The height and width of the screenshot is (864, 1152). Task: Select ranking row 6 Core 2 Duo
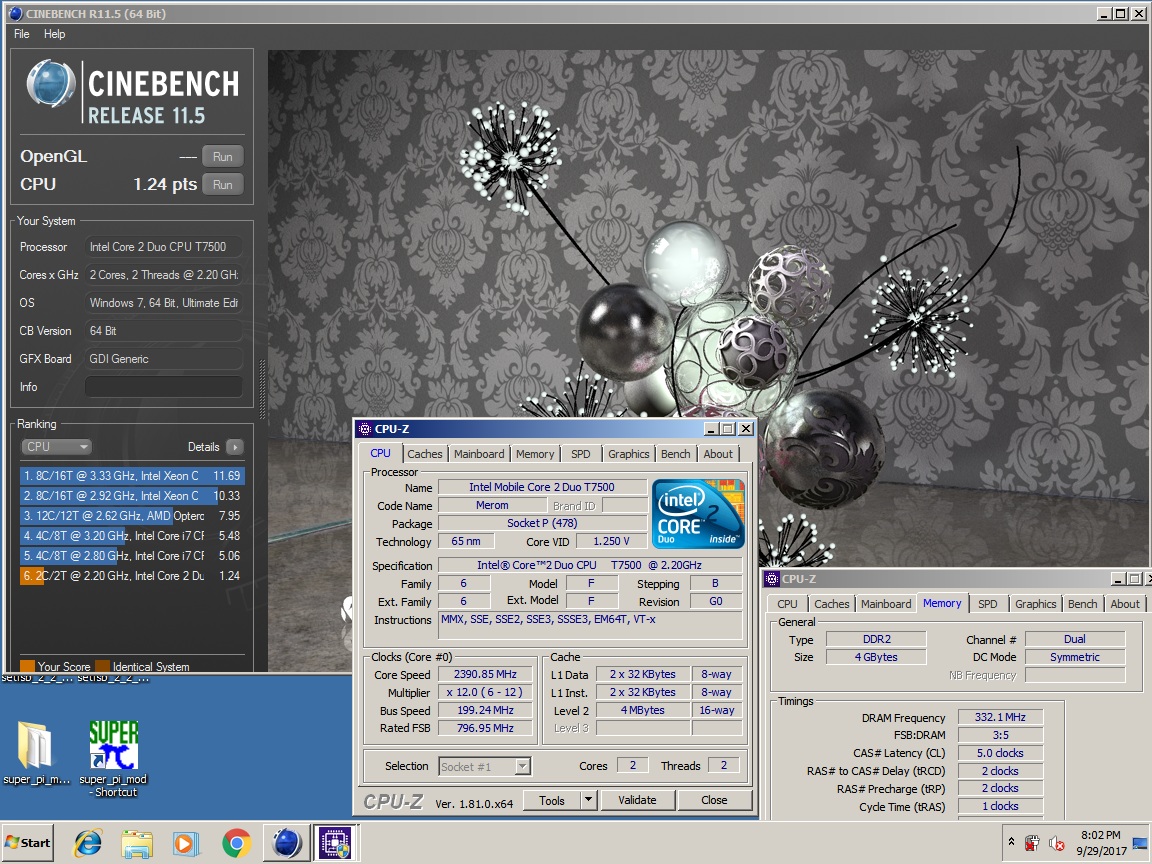pyautogui.click(x=132, y=576)
